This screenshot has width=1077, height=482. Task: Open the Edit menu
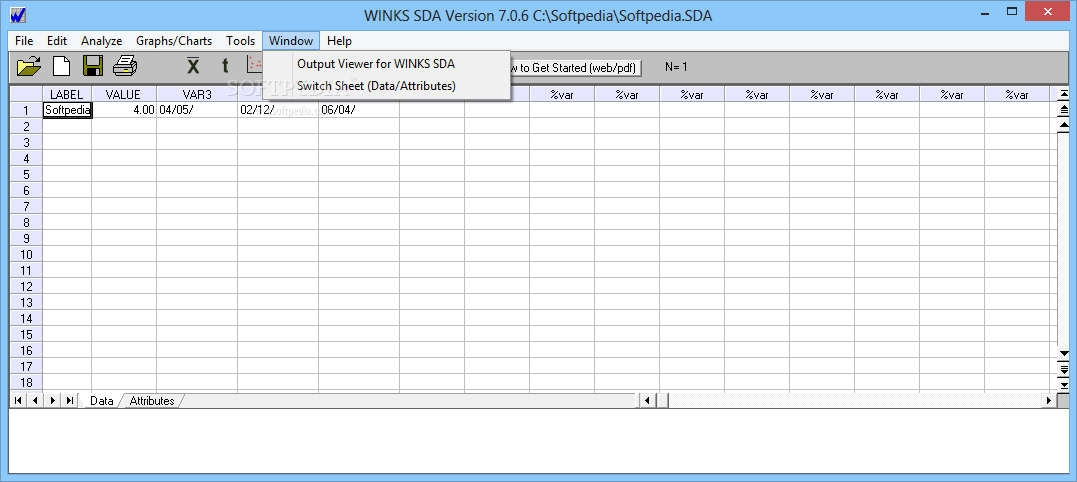click(57, 41)
